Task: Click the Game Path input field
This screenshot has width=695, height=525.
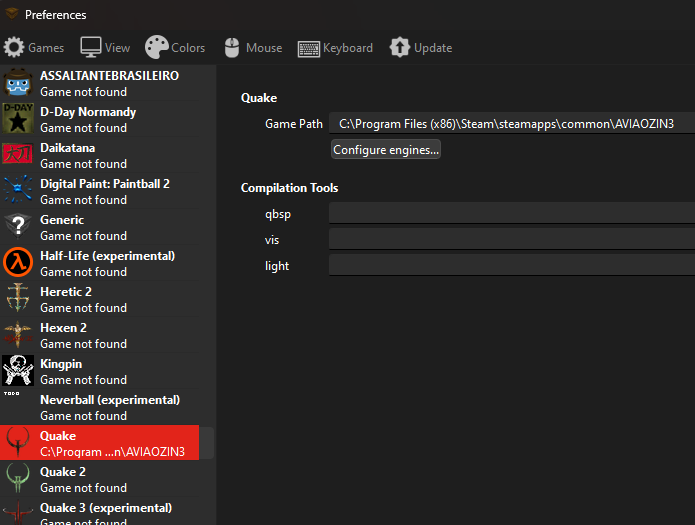Action: click(512, 124)
